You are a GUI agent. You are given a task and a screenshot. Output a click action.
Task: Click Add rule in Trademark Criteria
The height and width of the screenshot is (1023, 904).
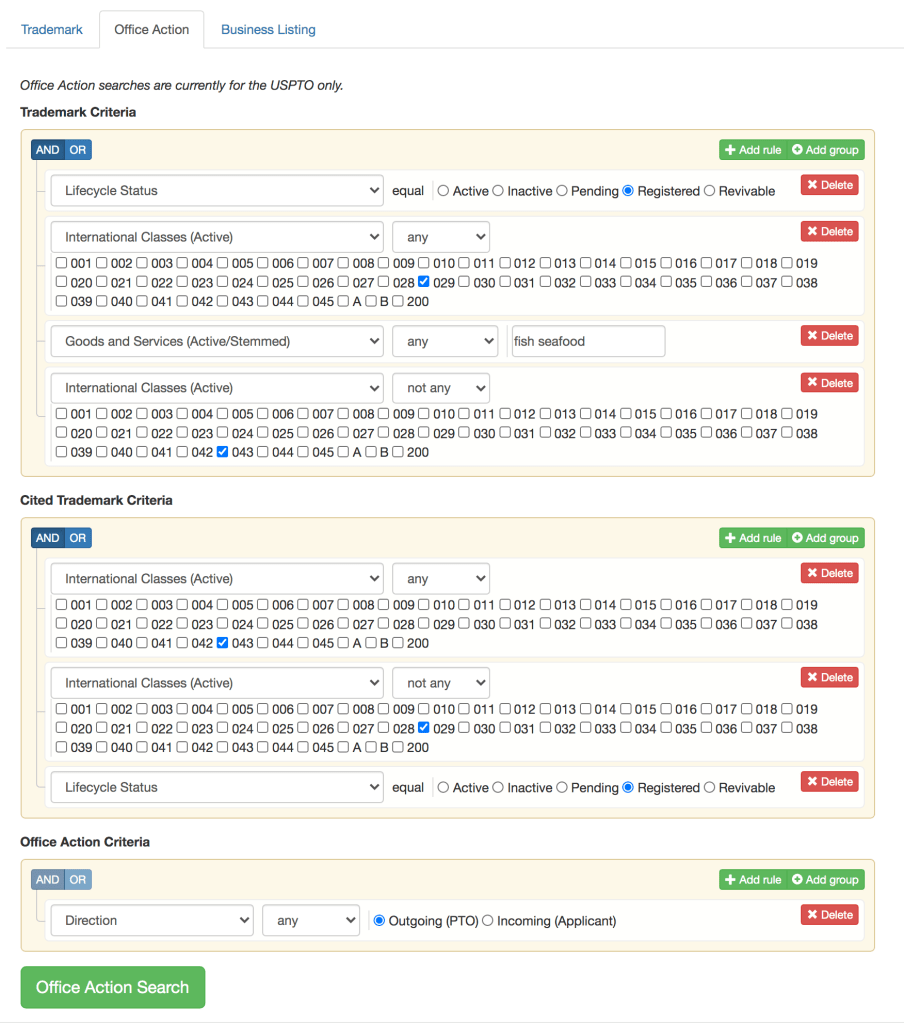(x=753, y=150)
